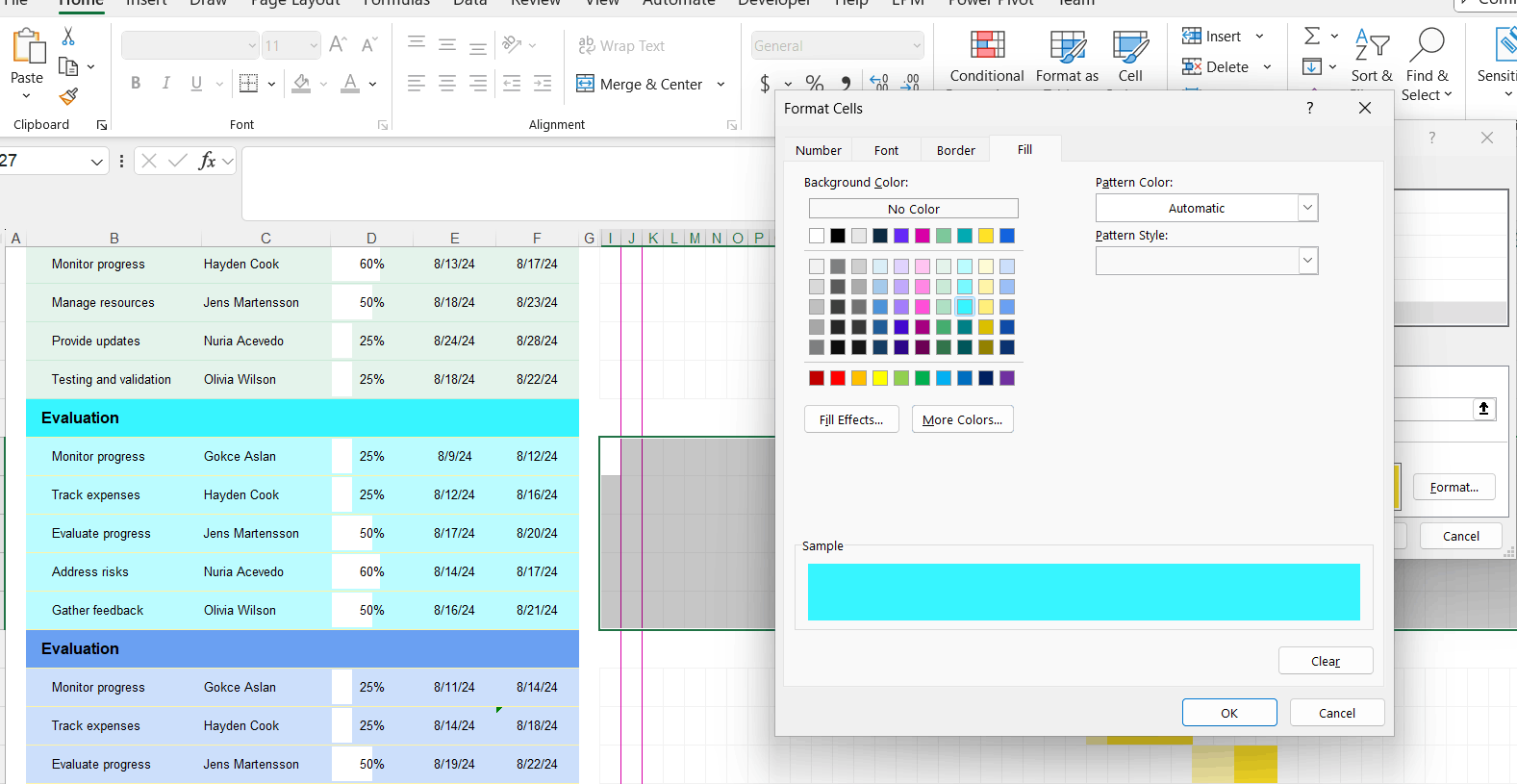Pick the standard yellow color swatch
1517x784 pixels.
[880, 378]
